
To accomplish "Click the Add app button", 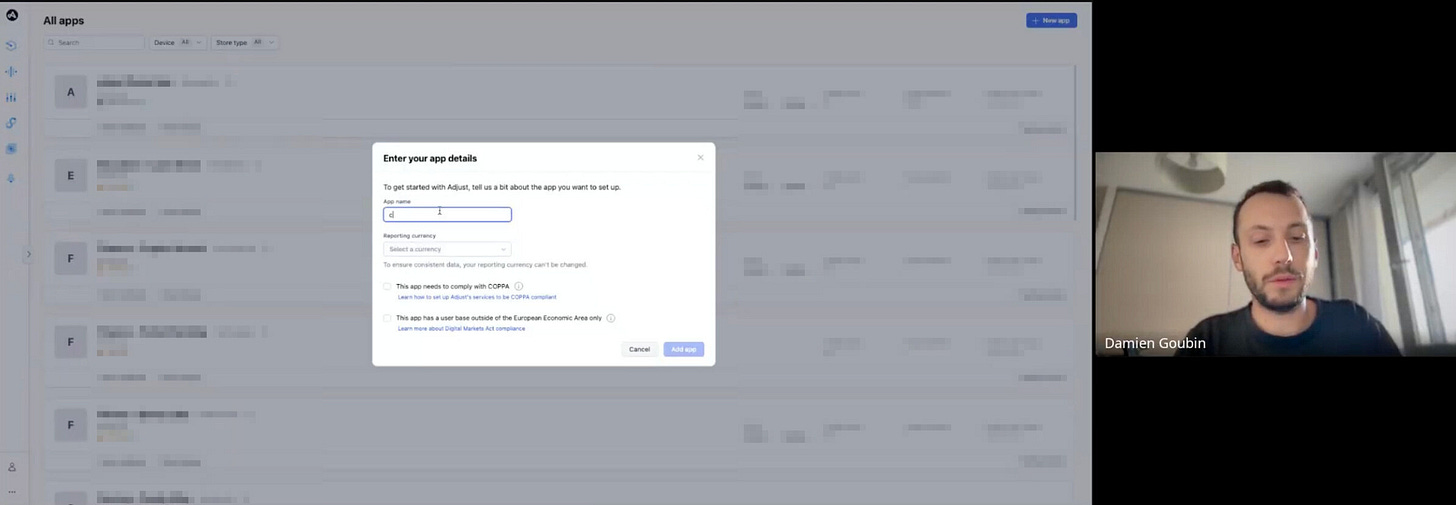I will click(684, 349).
